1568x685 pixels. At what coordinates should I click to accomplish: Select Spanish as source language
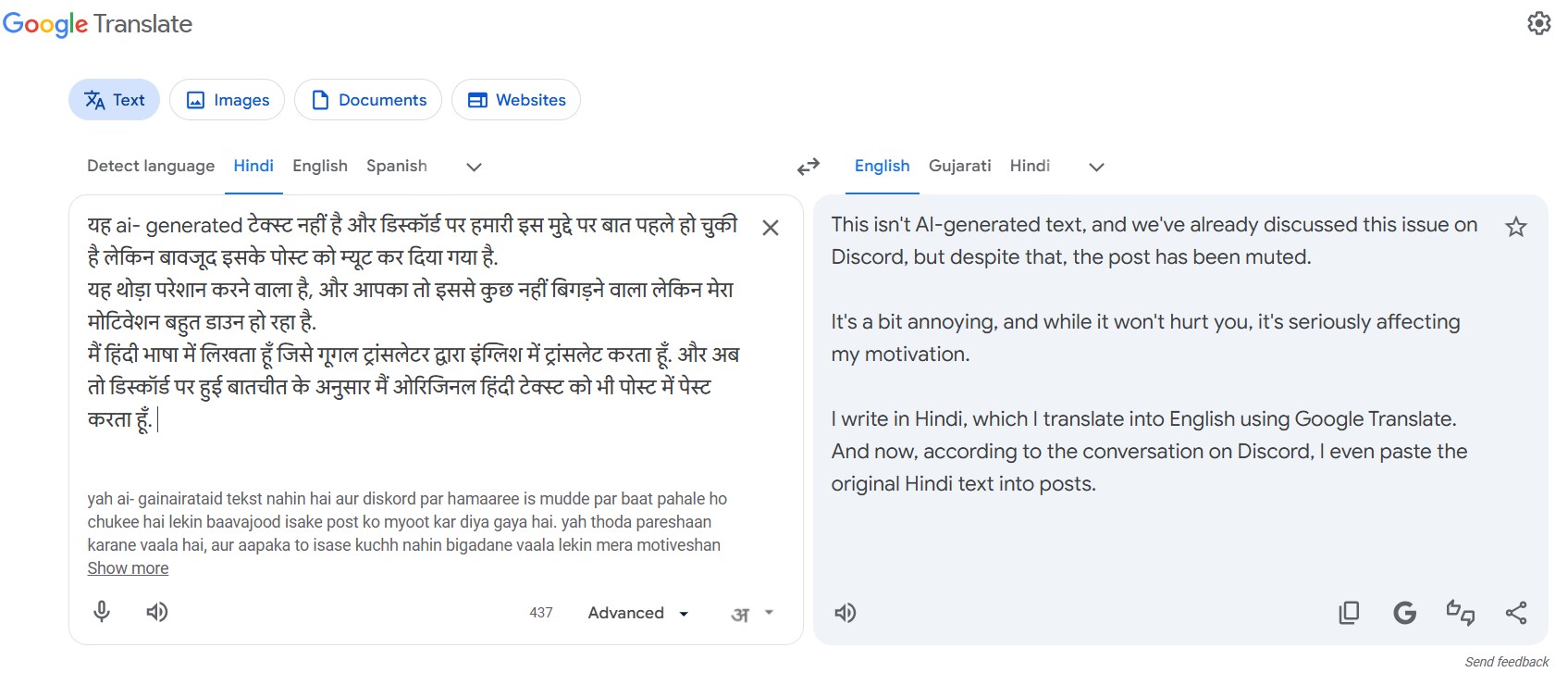pyautogui.click(x=397, y=166)
